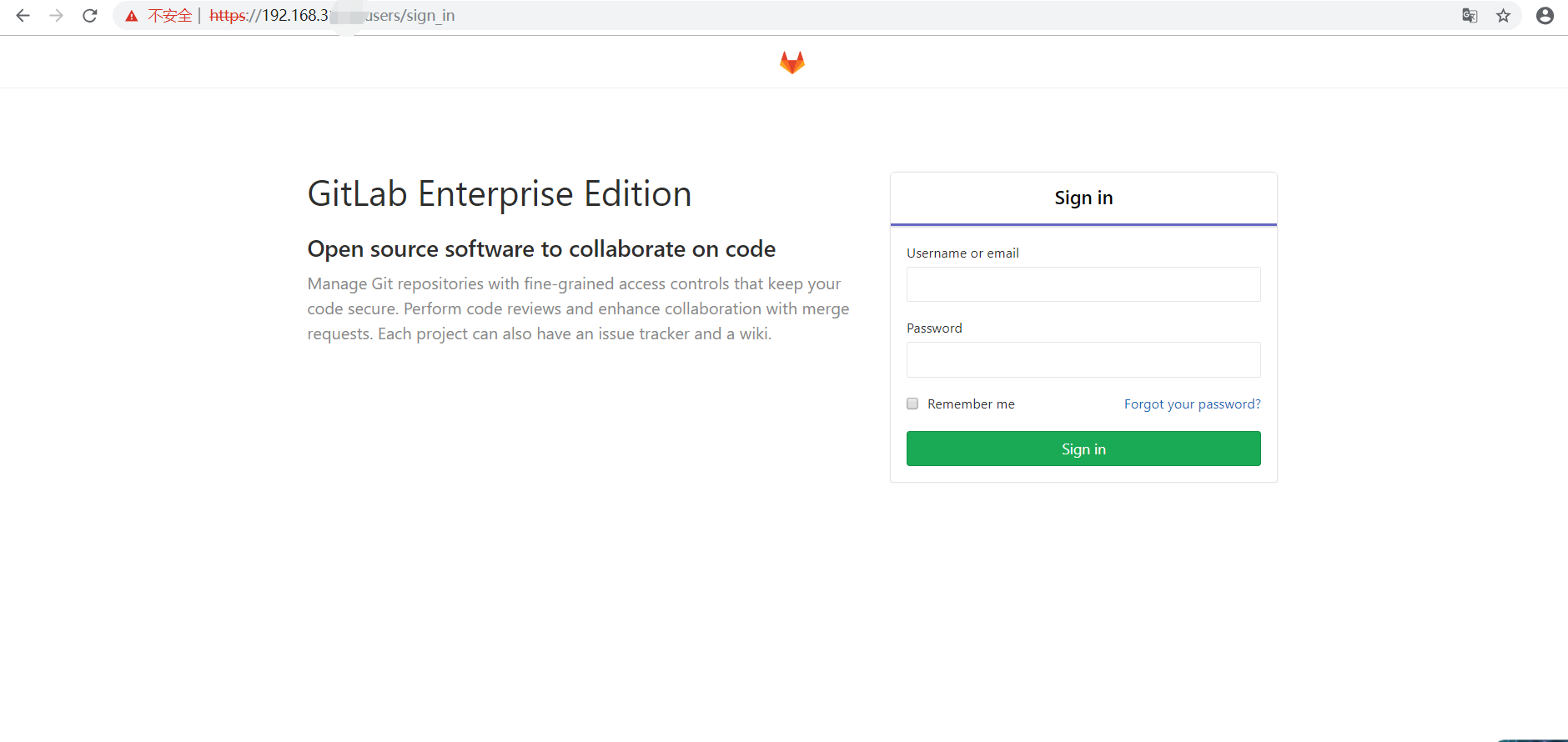Click the GitLab Enterprise Edition heading

(x=499, y=194)
